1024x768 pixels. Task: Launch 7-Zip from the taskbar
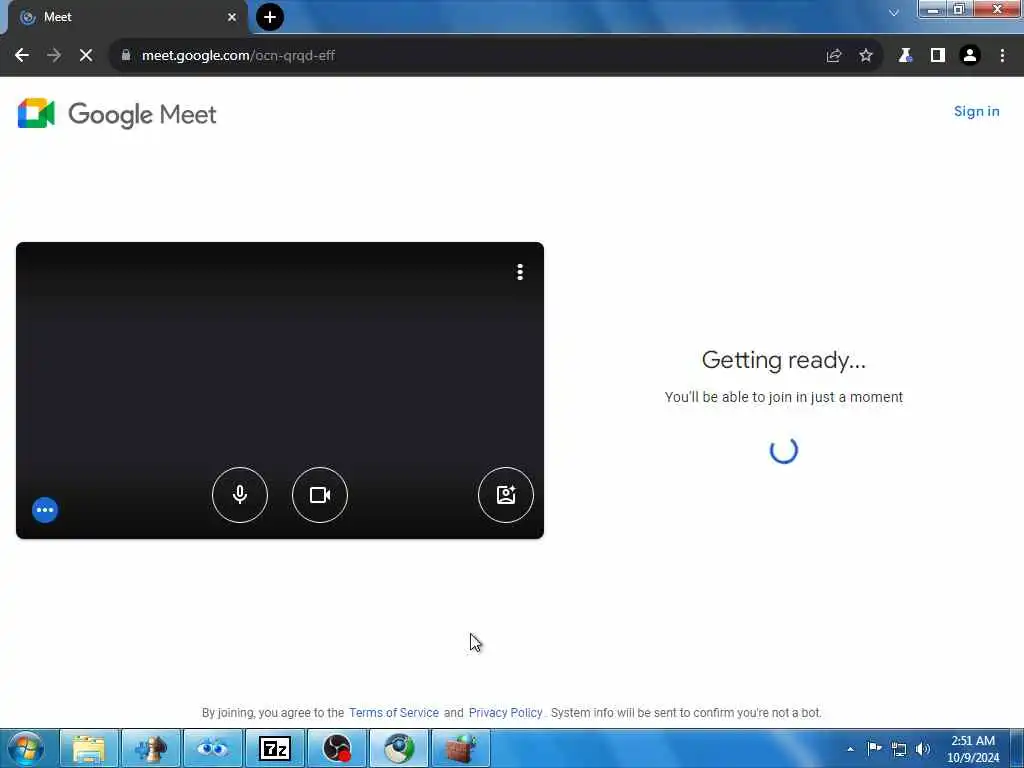click(x=274, y=748)
